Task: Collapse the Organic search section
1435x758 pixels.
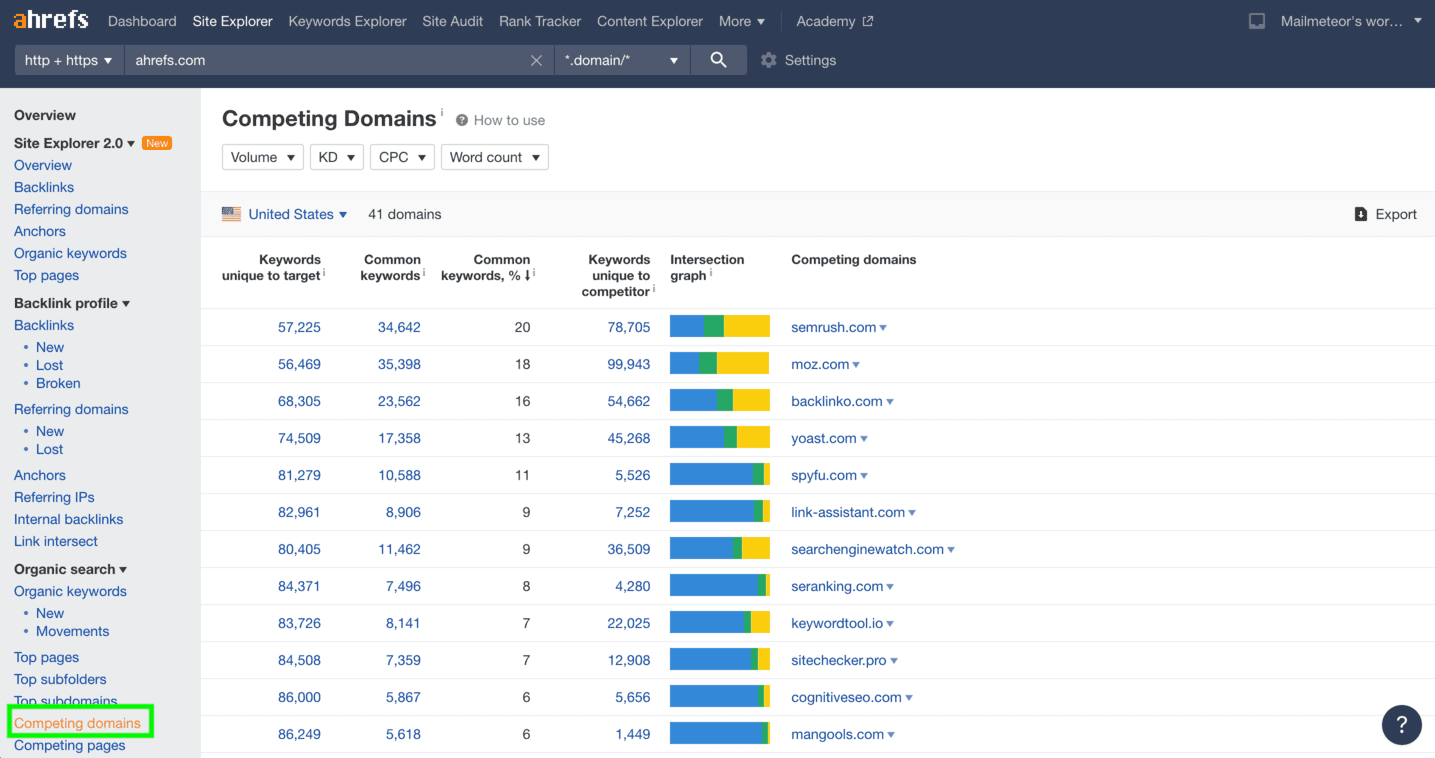Action: click(71, 569)
